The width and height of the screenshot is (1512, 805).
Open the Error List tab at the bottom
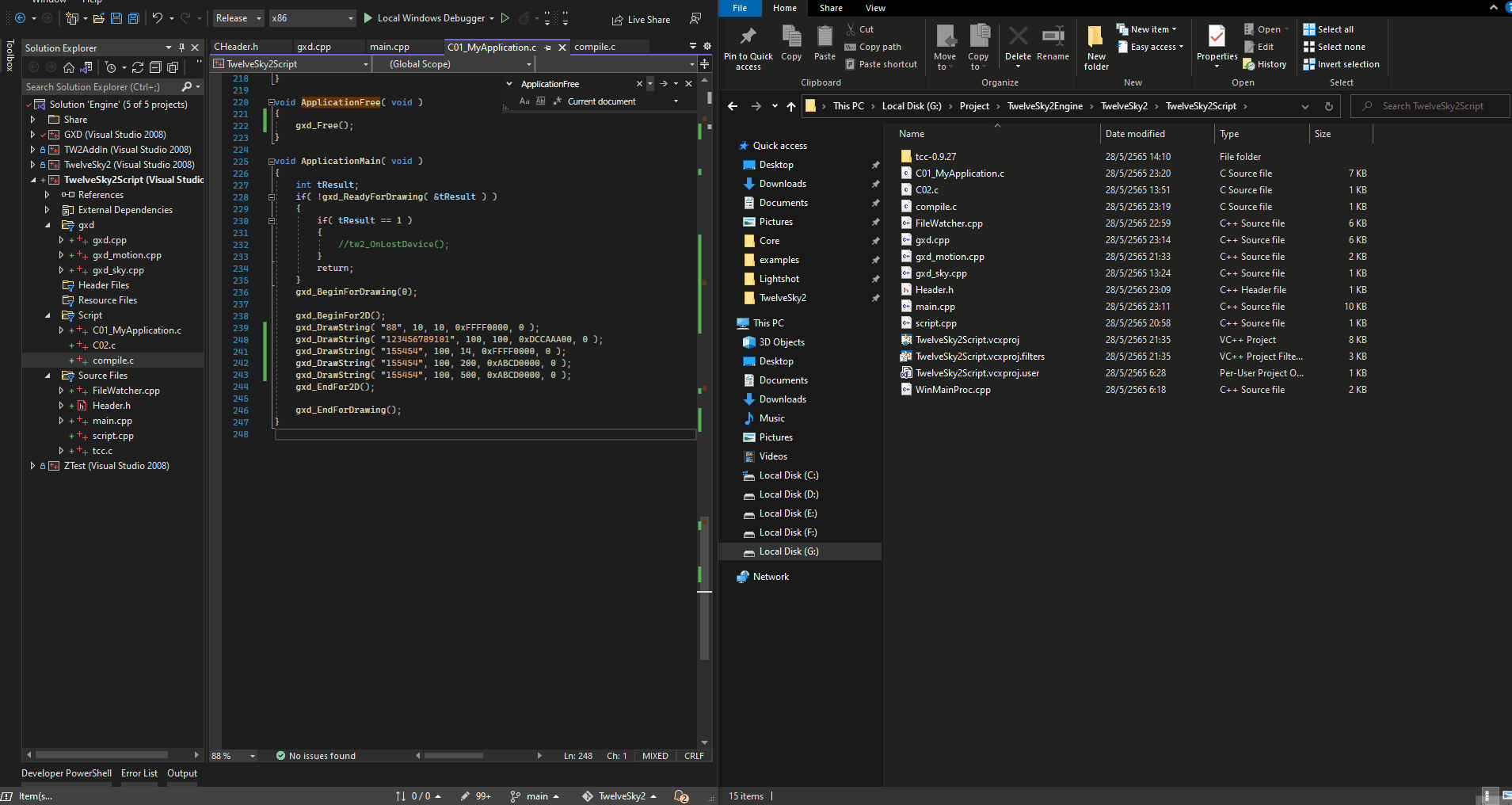tap(139, 773)
